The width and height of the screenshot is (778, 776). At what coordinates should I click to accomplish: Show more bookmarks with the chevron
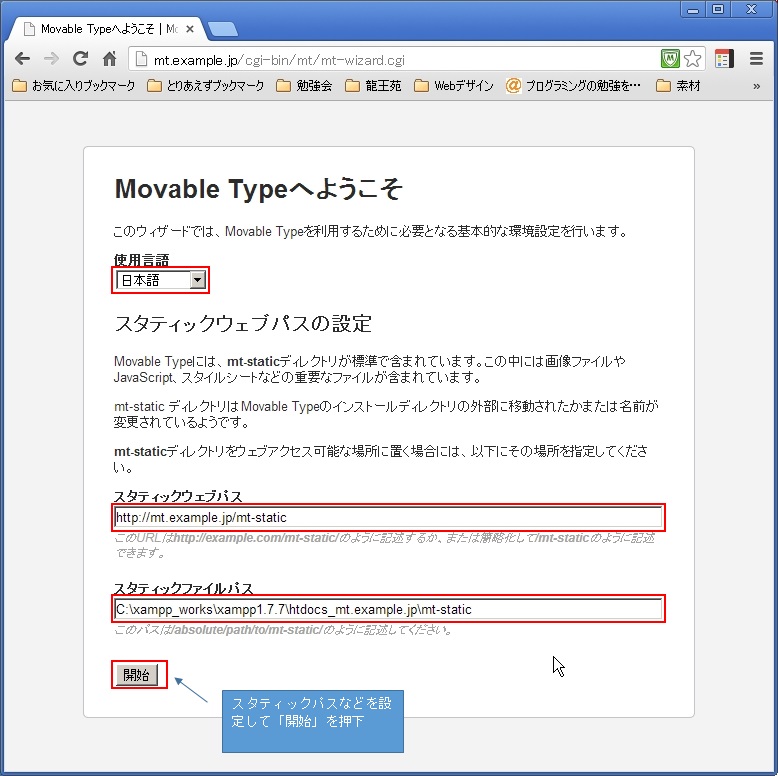tap(757, 86)
